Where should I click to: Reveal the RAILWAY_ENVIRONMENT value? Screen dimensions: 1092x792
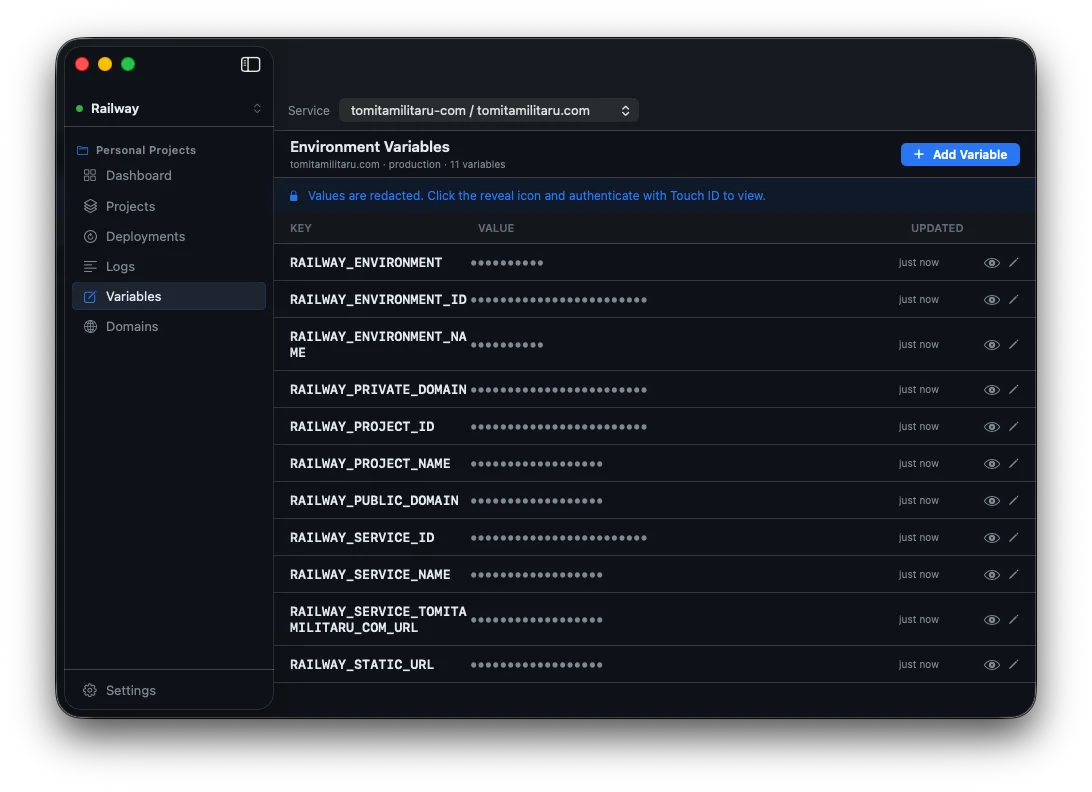click(x=991, y=262)
